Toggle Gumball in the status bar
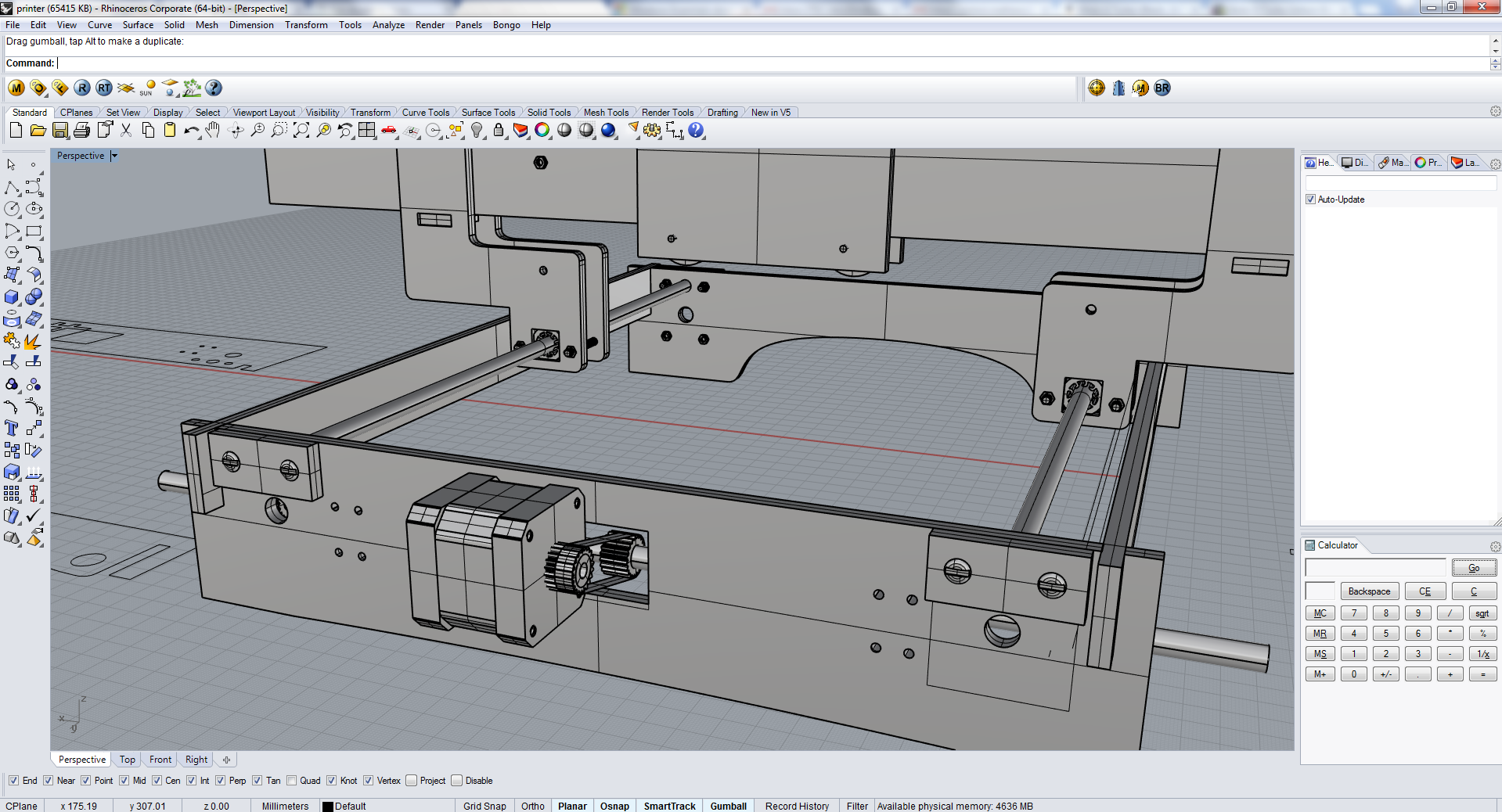Image resolution: width=1502 pixels, height=812 pixels. pyautogui.click(x=728, y=806)
